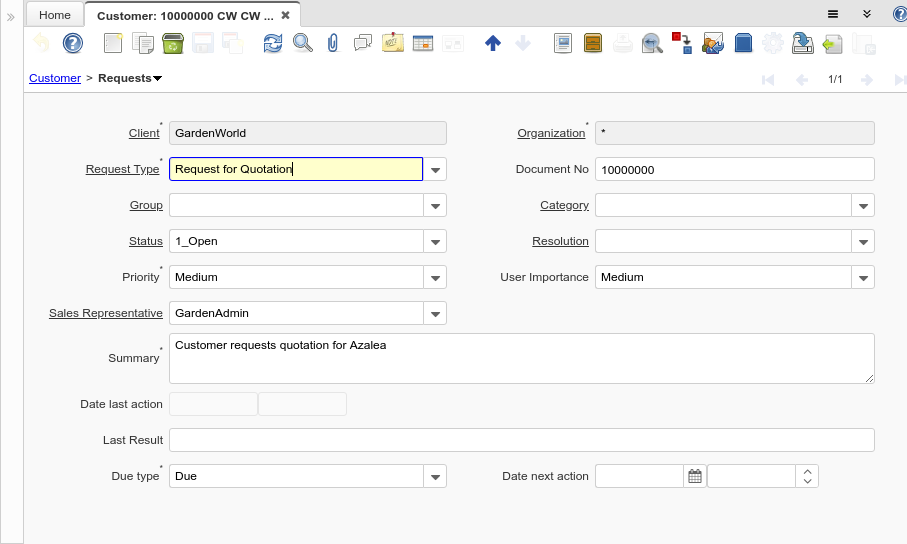Open the Request Type dropdown
This screenshot has width=907, height=544.
tap(435, 170)
